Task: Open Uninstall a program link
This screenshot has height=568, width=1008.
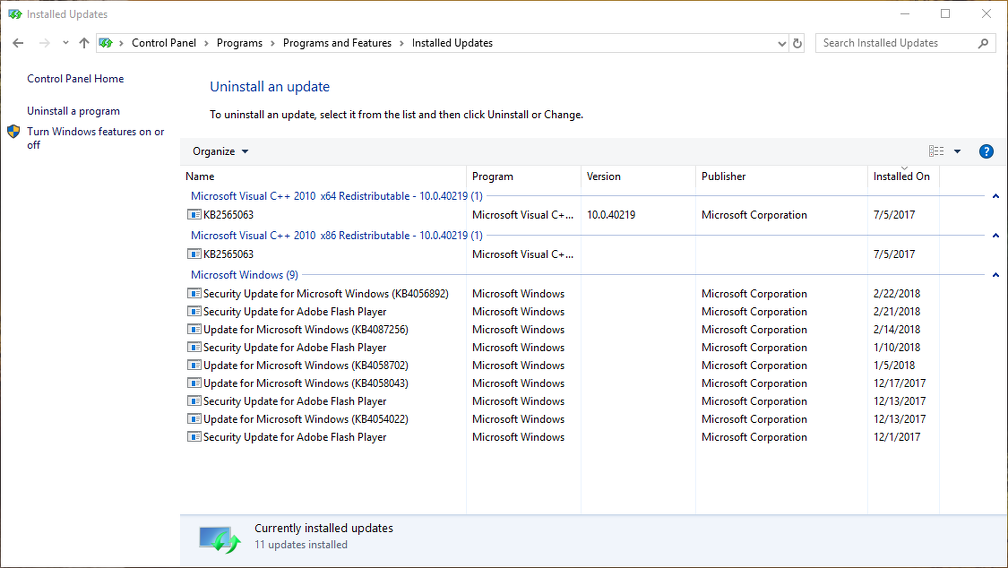Action: tap(73, 111)
